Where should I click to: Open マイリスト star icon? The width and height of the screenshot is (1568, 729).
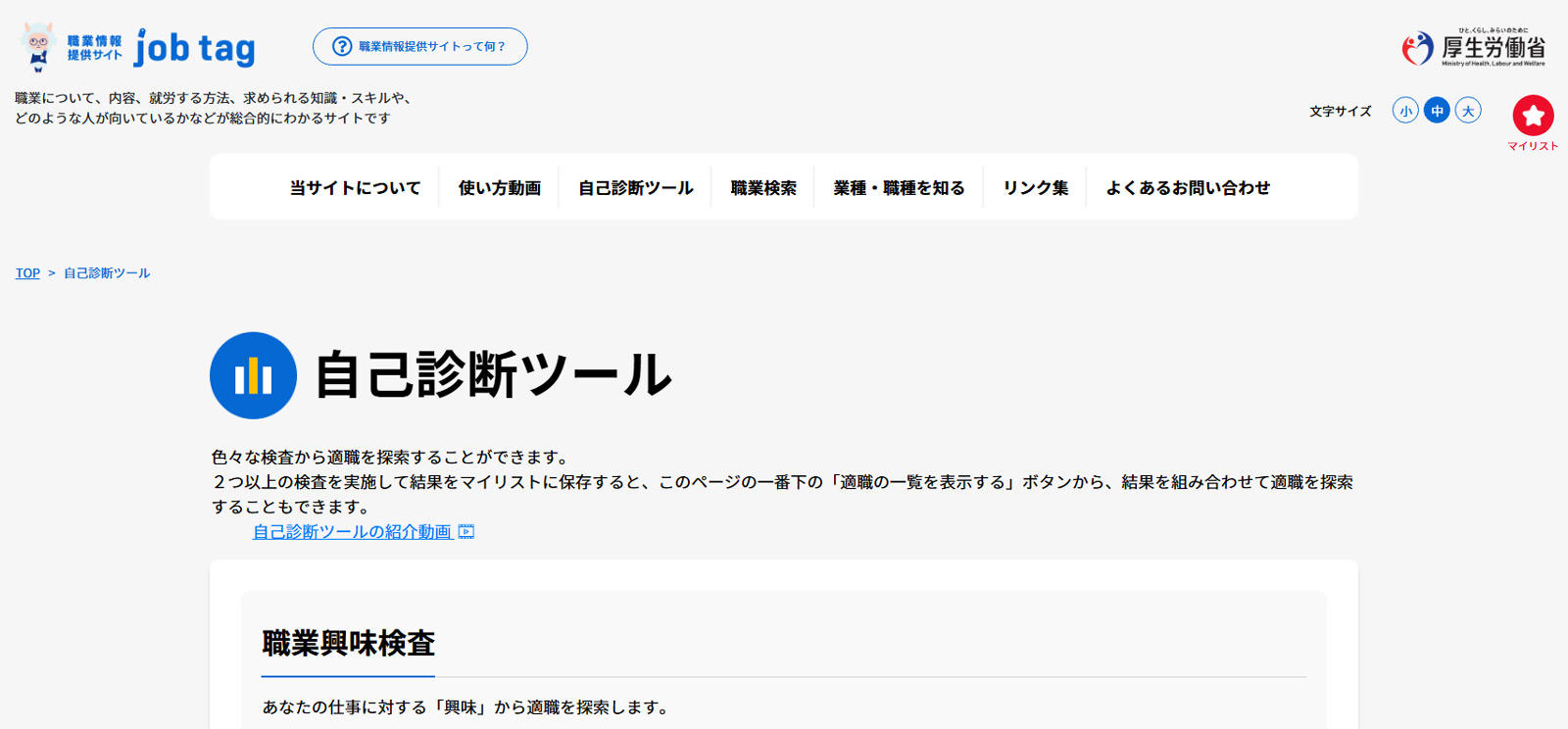pyautogui.click(x=1533, y=116)
